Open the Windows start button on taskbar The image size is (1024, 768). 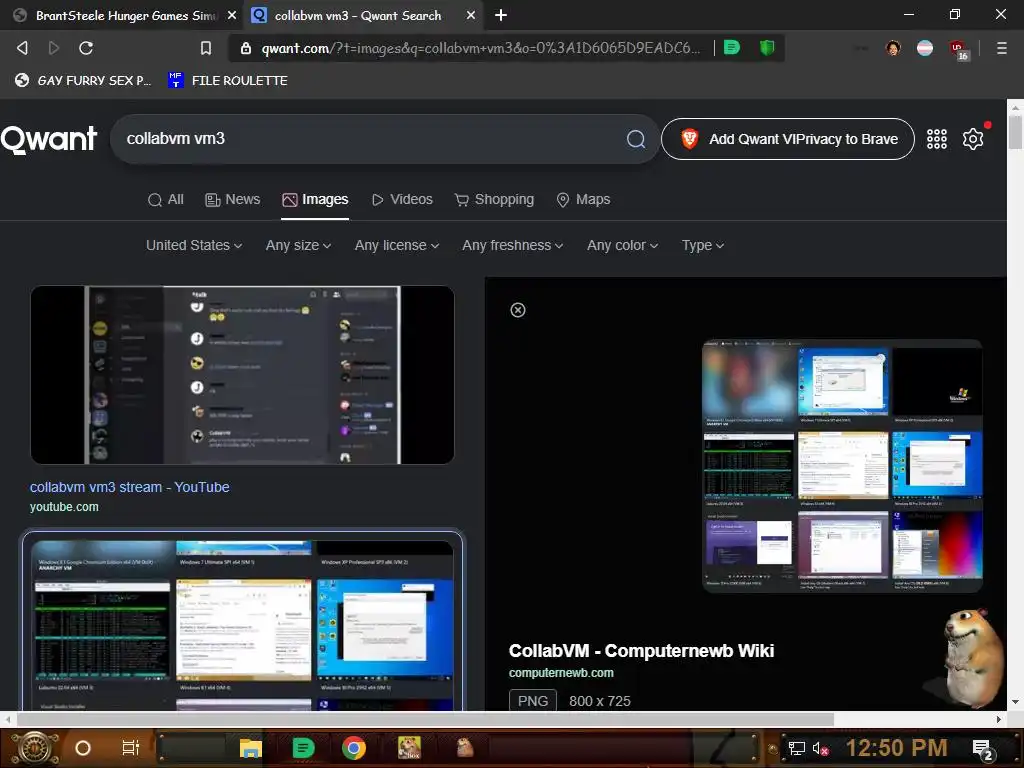(34, 748)
